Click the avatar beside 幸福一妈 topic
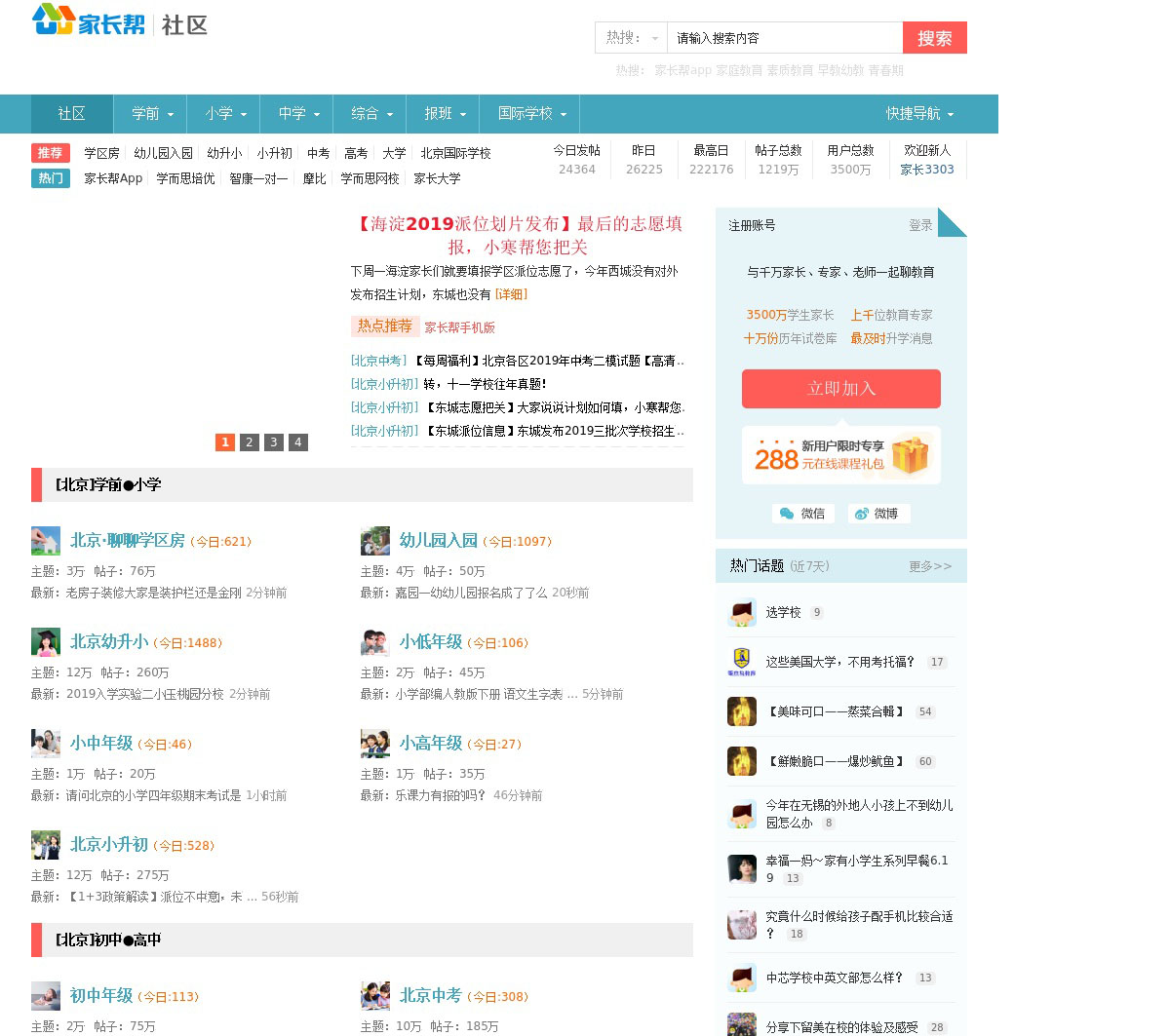Screen dimensions: 1170x1036 pos(742,869)
